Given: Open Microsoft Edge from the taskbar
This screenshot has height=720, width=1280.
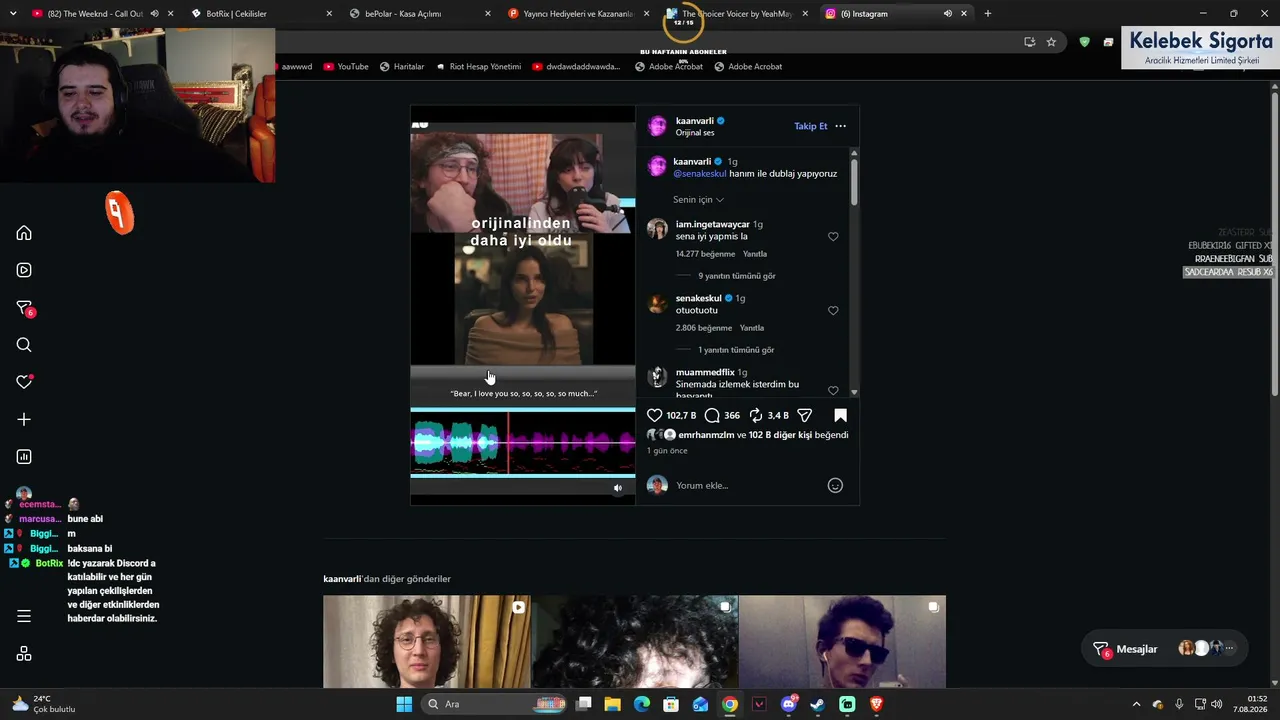Looking at the screenshot, I should [642, 704].
